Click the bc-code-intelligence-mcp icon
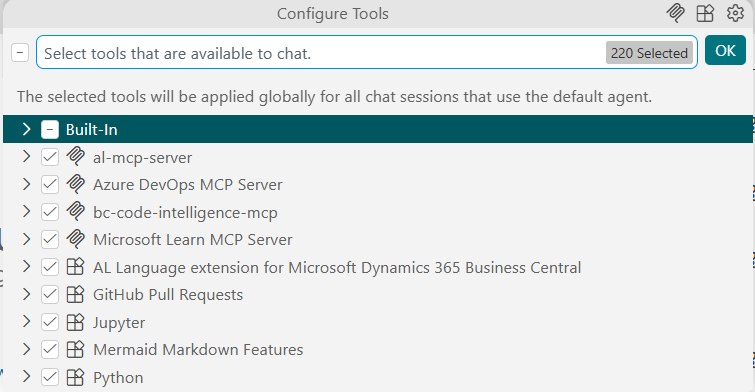Image resolution: width=755 pixels, height=392 pixels. pyautogui.click(x=75, y=212)
